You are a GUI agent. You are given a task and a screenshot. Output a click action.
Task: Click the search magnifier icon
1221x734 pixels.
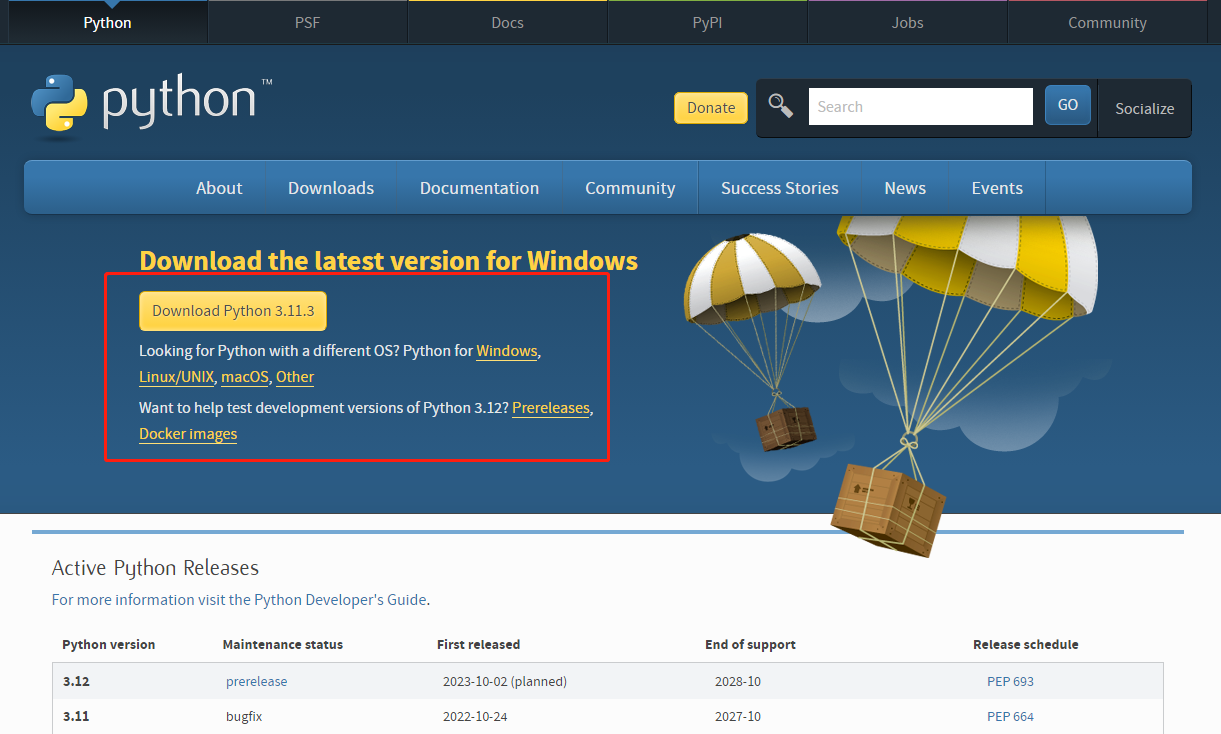pyautogui.click(x=781, y=104)
